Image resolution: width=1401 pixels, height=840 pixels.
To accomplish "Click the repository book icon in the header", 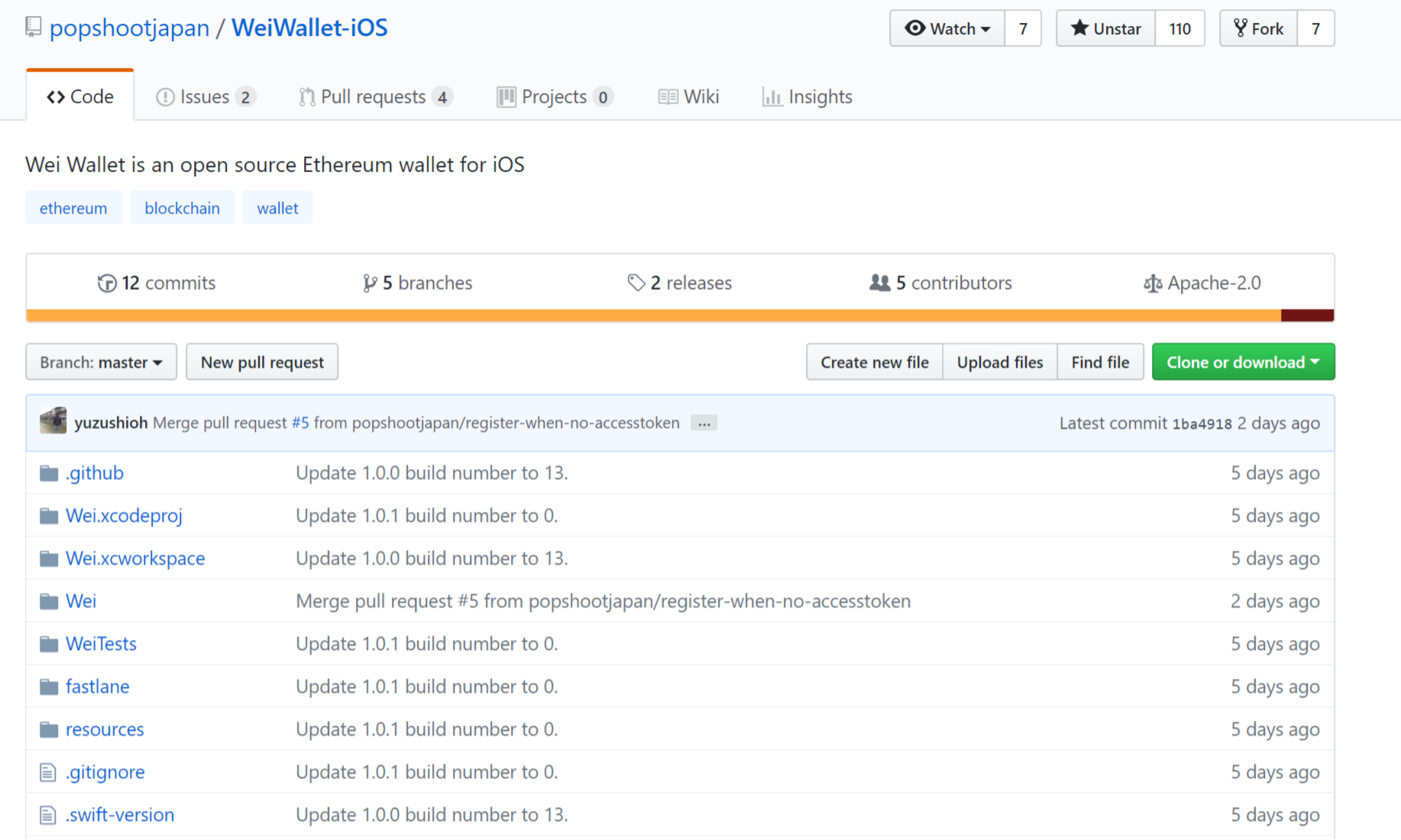I will point(32,27).
